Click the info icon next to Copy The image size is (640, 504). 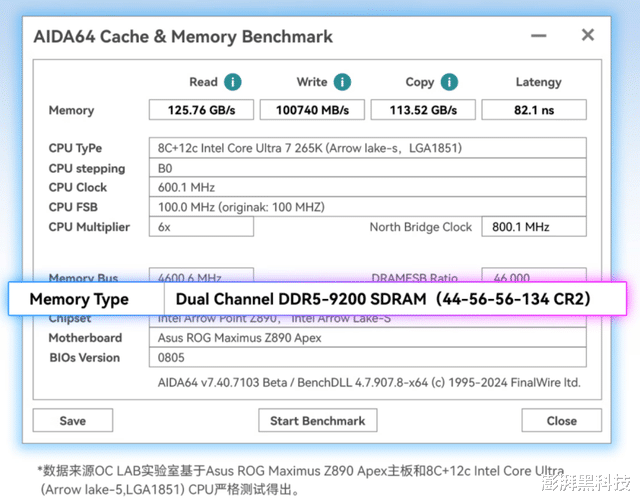click(449, 82)
